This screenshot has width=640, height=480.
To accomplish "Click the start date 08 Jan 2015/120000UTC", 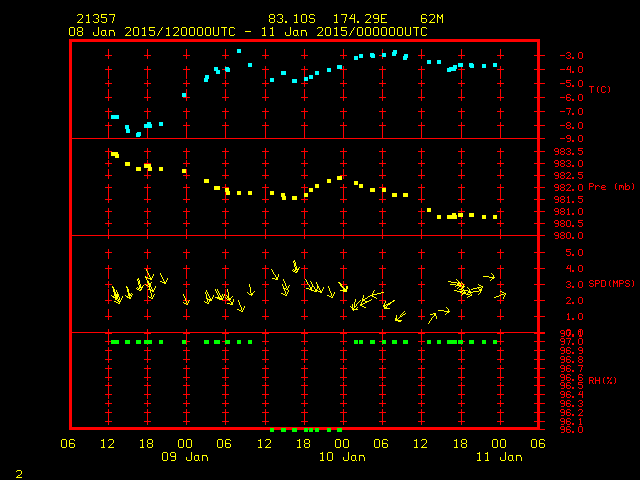I will 152,32.
